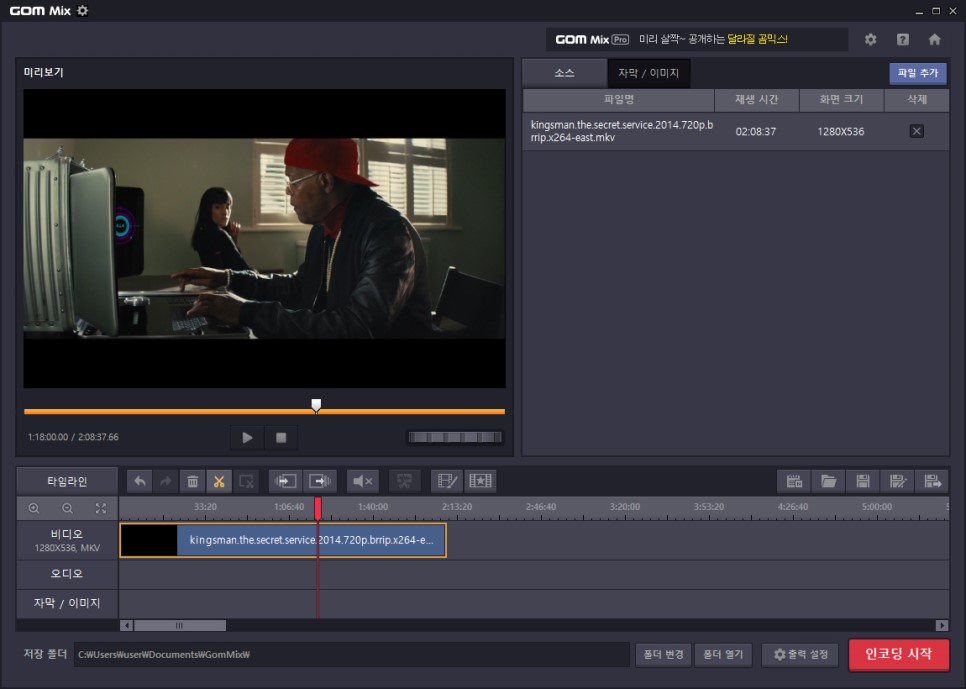Remove the kingsman file with X button

(916, 131)
